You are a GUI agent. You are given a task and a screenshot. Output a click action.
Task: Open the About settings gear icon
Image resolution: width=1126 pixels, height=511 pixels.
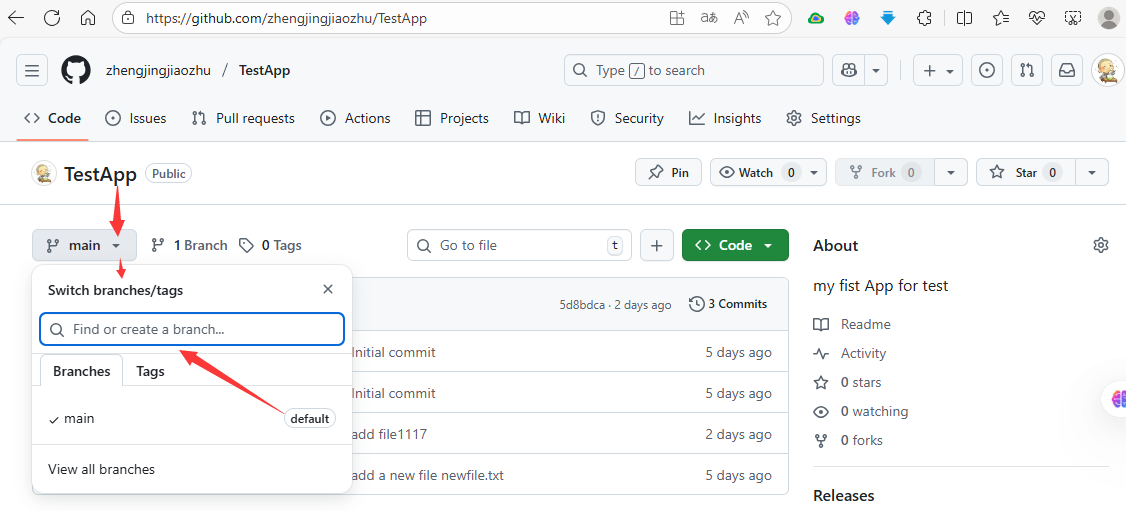1100,245
